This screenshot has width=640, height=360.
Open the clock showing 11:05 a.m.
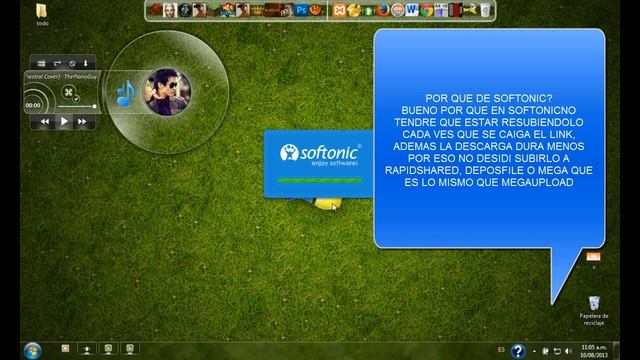[594, 351]
